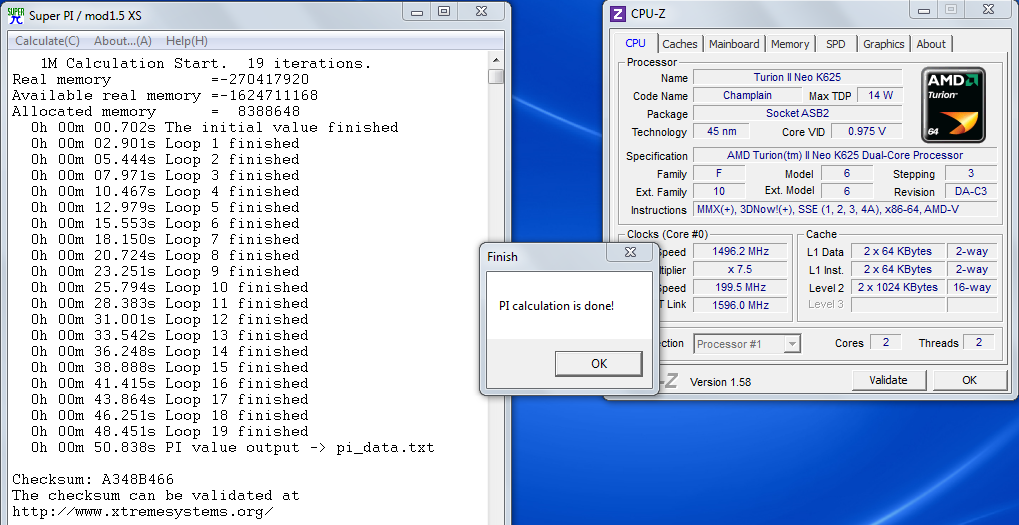Click the Stepping value 3
This screenshot has width=1019, height=525.
click(x=971, y=173)
